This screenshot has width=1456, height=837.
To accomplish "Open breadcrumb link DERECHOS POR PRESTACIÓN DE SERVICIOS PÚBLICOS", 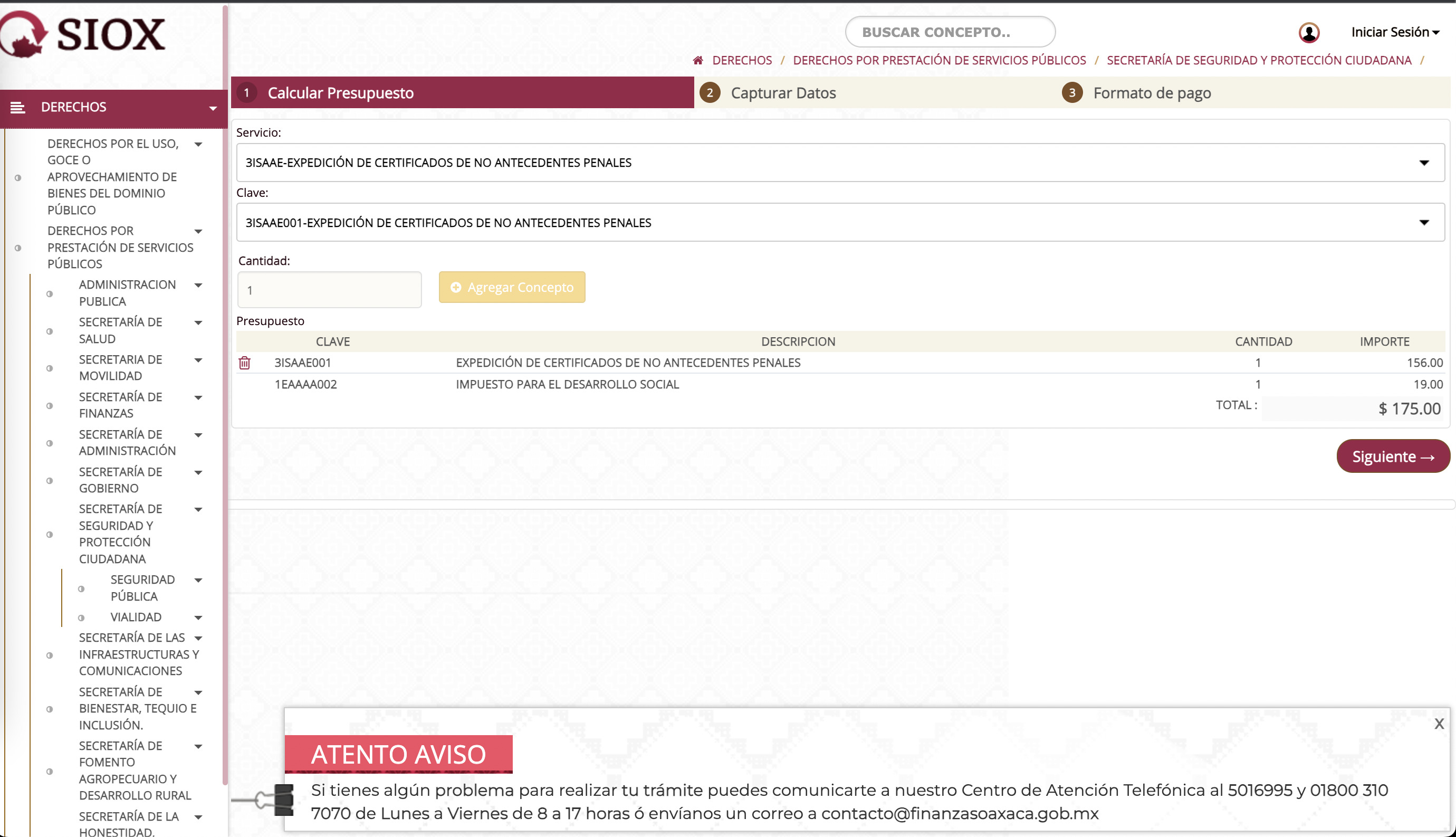I will point(939,60).
